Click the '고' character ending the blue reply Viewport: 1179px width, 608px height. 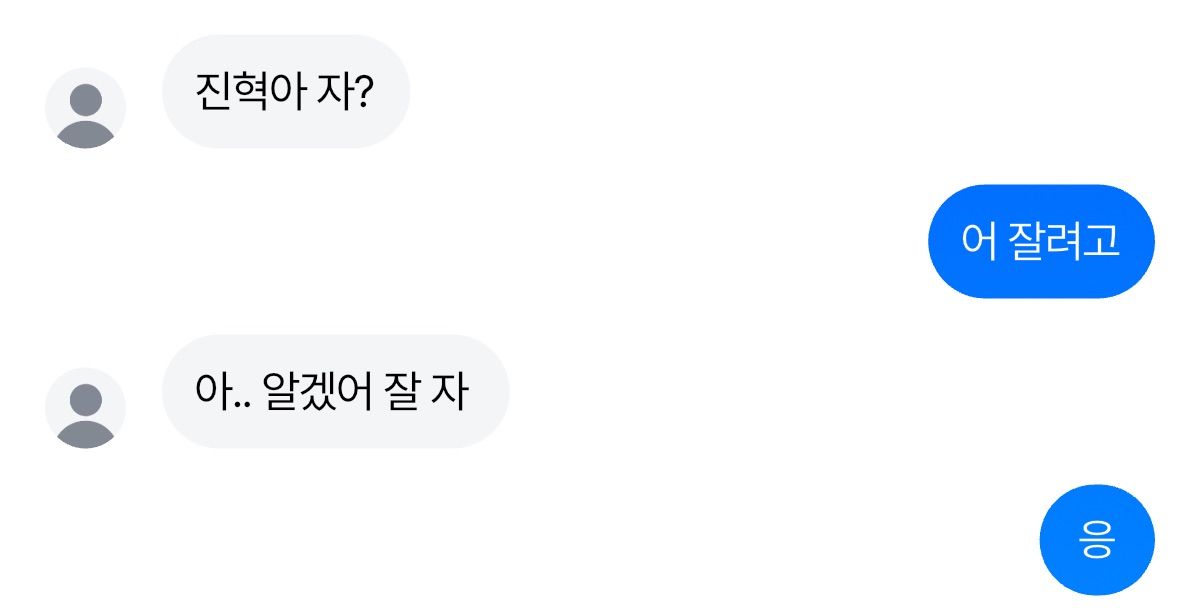click(1101, 241)
